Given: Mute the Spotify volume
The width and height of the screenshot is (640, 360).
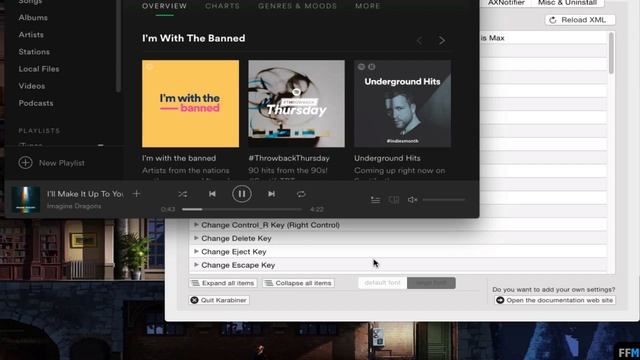Looking at the screenshot, I should point(412,200).
